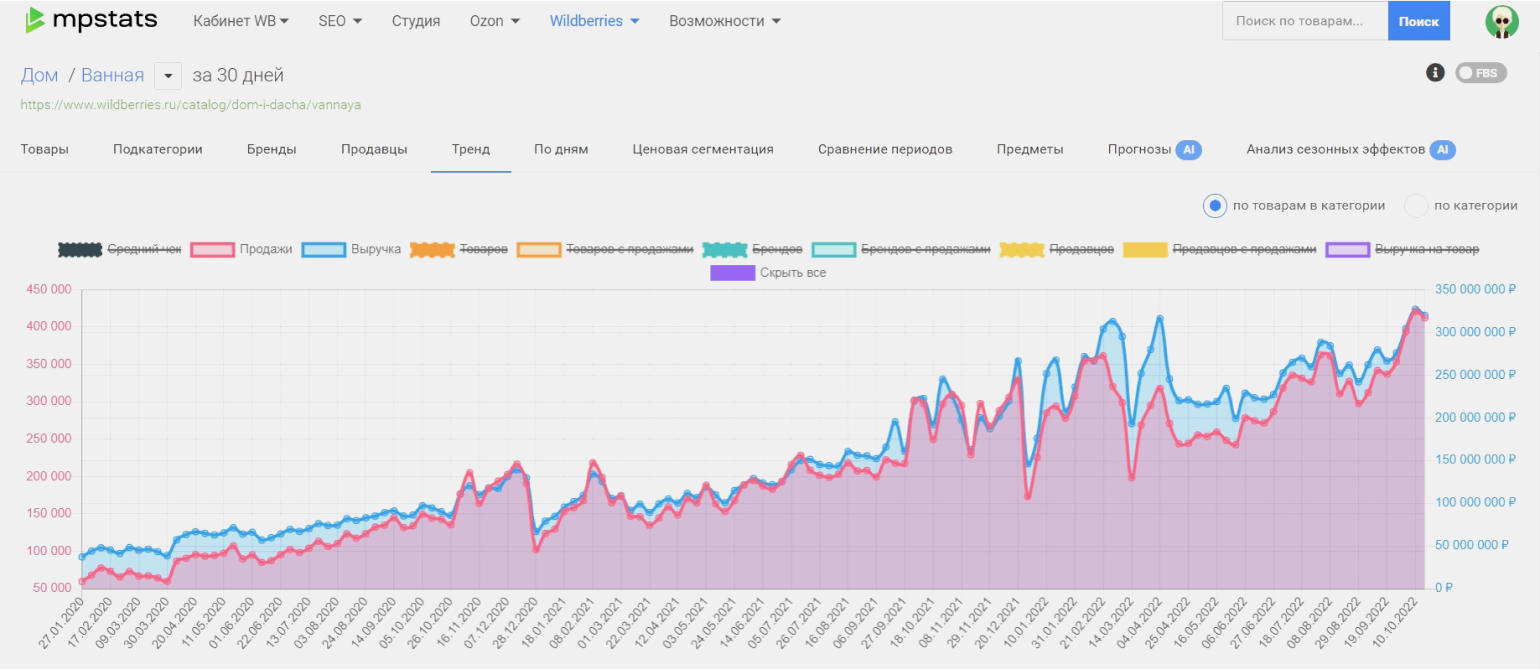Toggle legend series 'Продавцов'
The height and width of the screenshot is (670, 1540).
click(x=1057, y=249)
